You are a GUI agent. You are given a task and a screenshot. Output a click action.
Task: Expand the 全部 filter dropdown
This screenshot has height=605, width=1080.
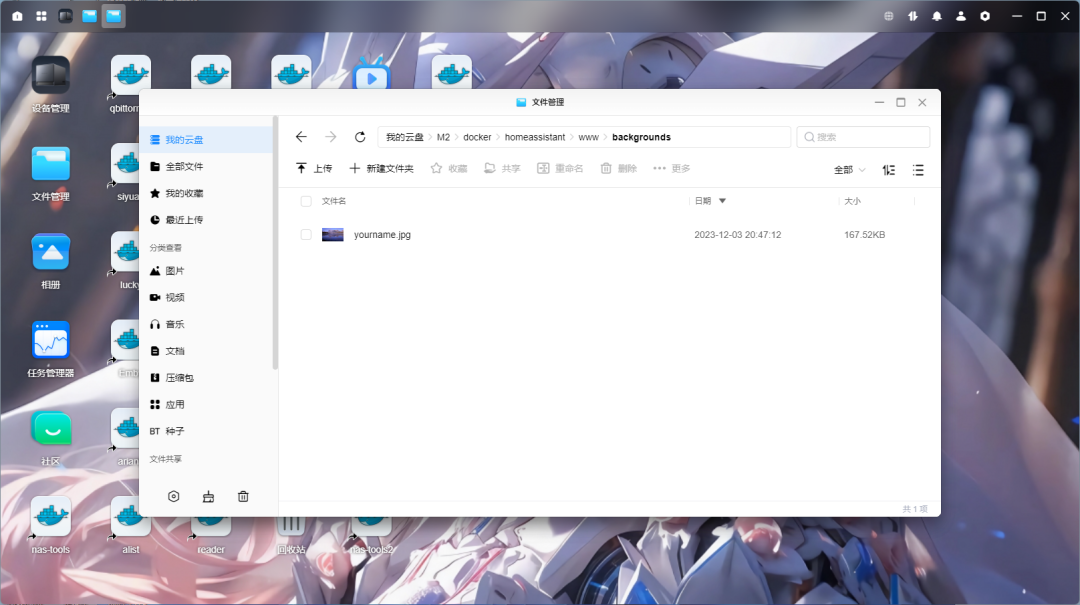click(x=849, y=170)
